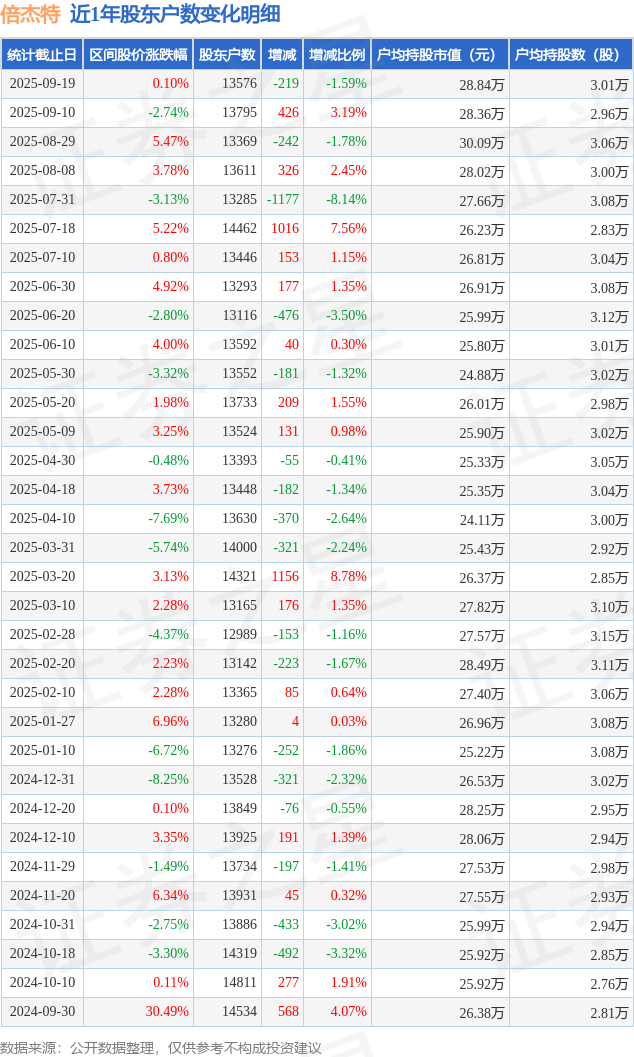Click the 8.78% change ratio cell
The width and height of the screenshot is (634, 1057).
(349, 577)
